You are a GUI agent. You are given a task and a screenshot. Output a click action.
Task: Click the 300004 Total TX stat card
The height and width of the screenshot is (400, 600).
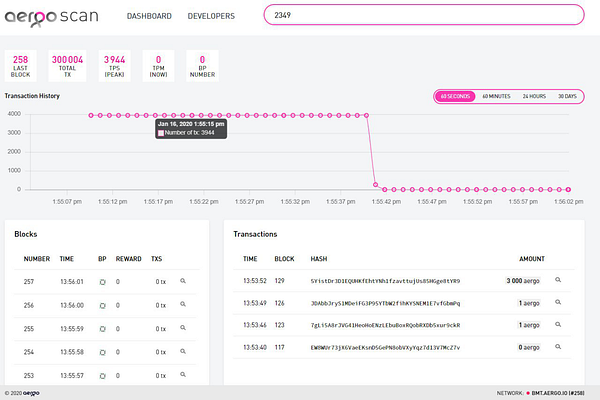(67, 66)
